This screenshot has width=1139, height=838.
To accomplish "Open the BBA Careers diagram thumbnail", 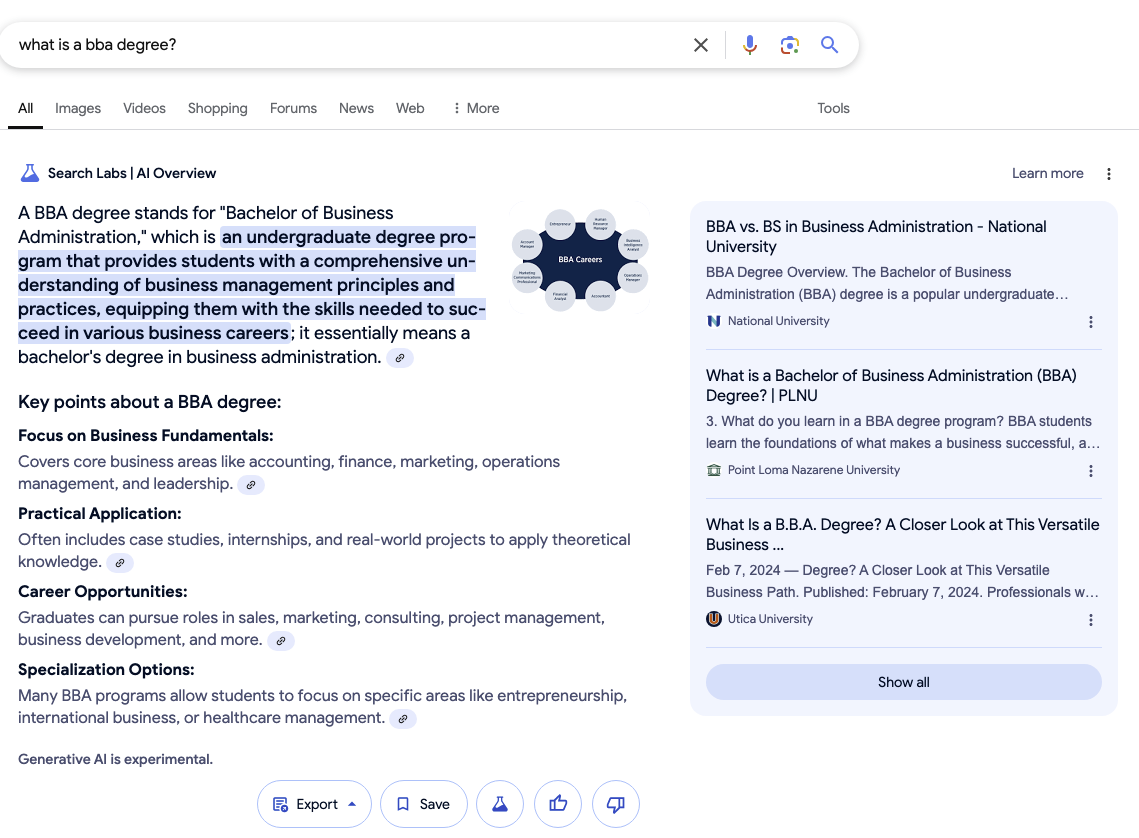I will click(580, 257).
